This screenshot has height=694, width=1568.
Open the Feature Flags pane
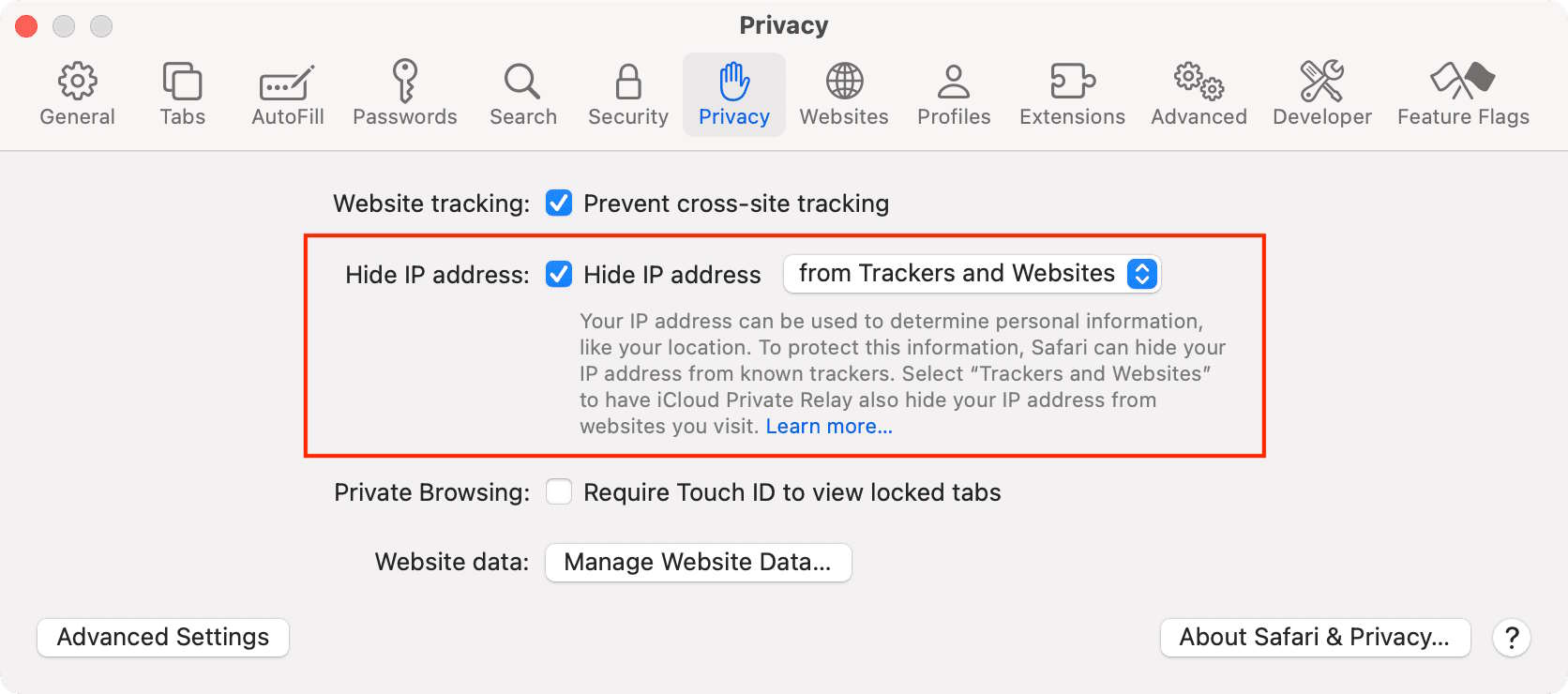click(x=1461, y=91)
